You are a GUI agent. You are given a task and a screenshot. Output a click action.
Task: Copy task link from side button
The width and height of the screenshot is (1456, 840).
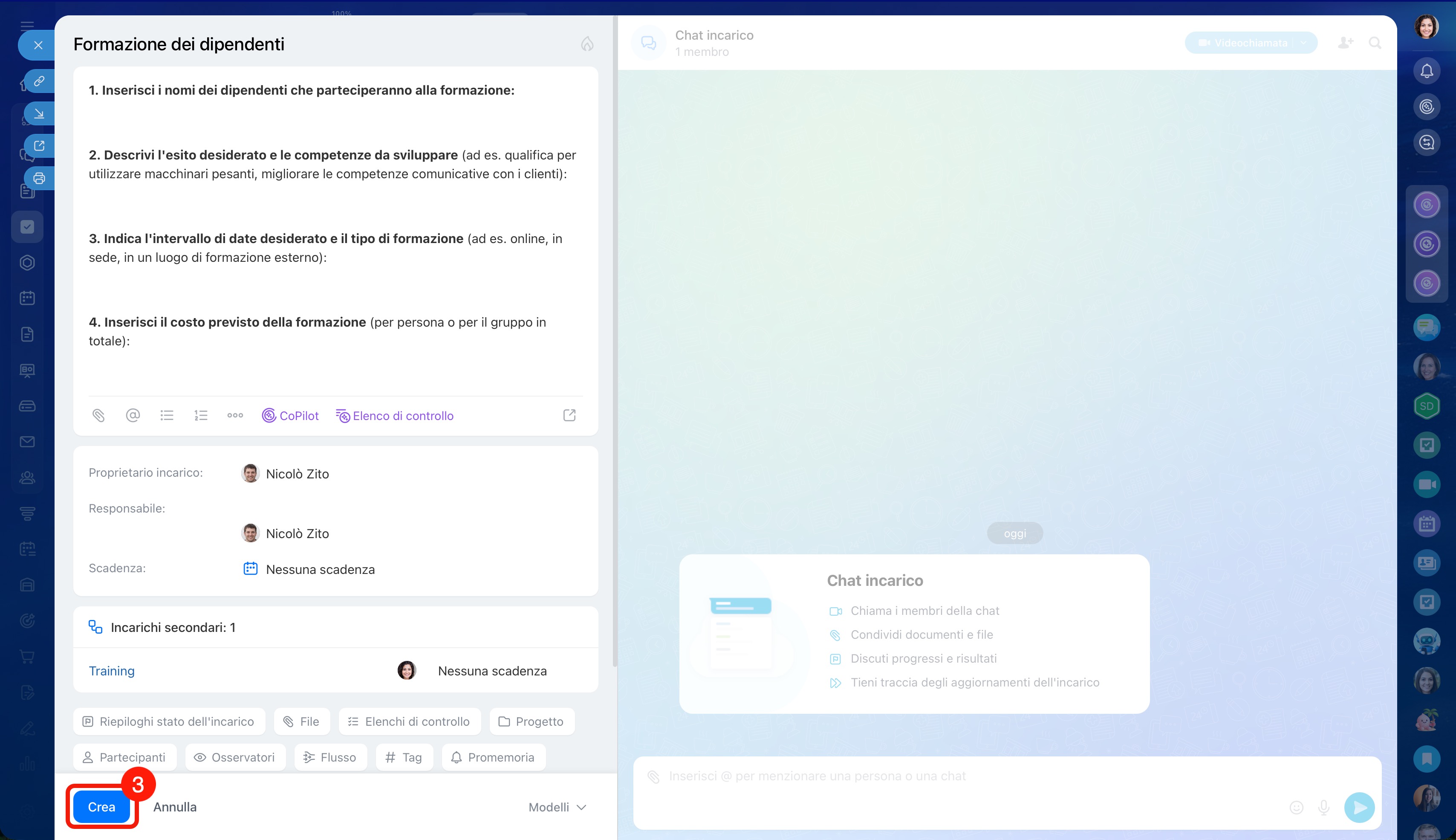coord(39,81)
